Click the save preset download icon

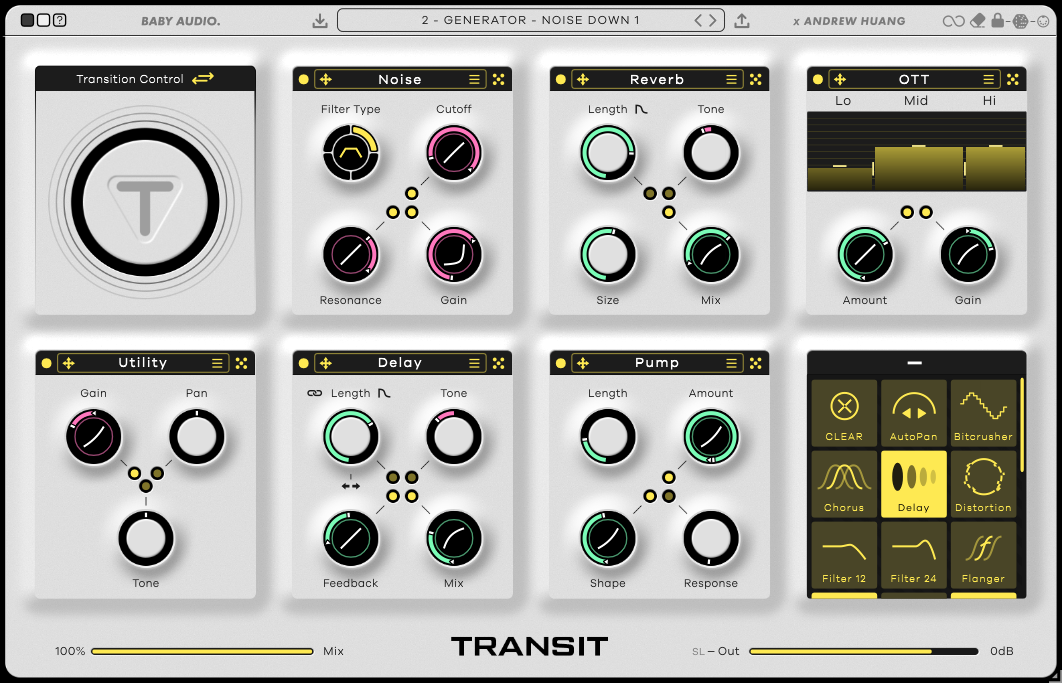pos(320,19)
